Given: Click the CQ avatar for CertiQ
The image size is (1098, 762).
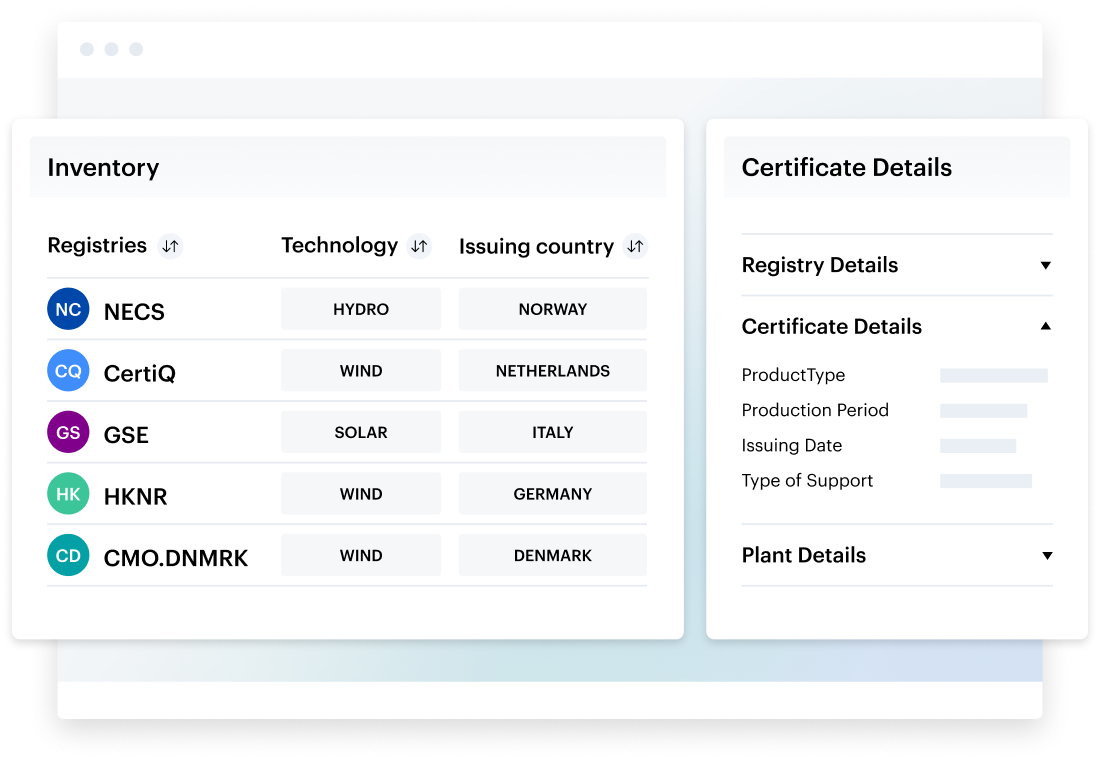Looking at the screenshot, I should click(68, 370).
